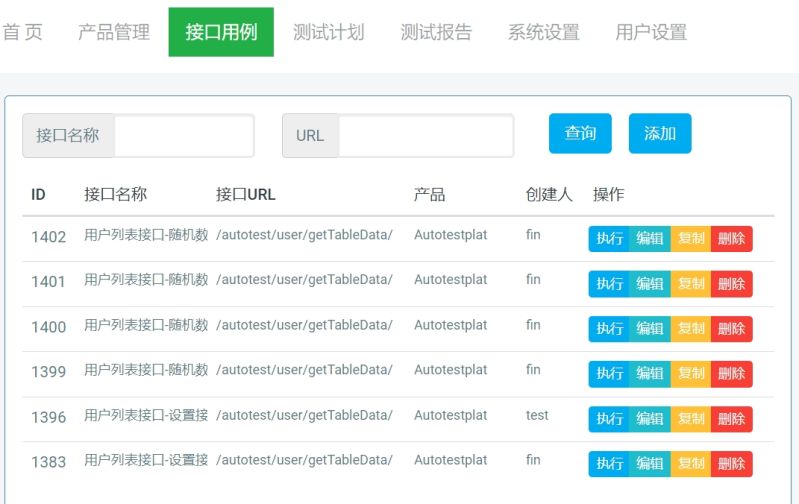Click the 接口名称 column header
The width and height of the screenshot is (799, 504).
(x=116, y=194)
